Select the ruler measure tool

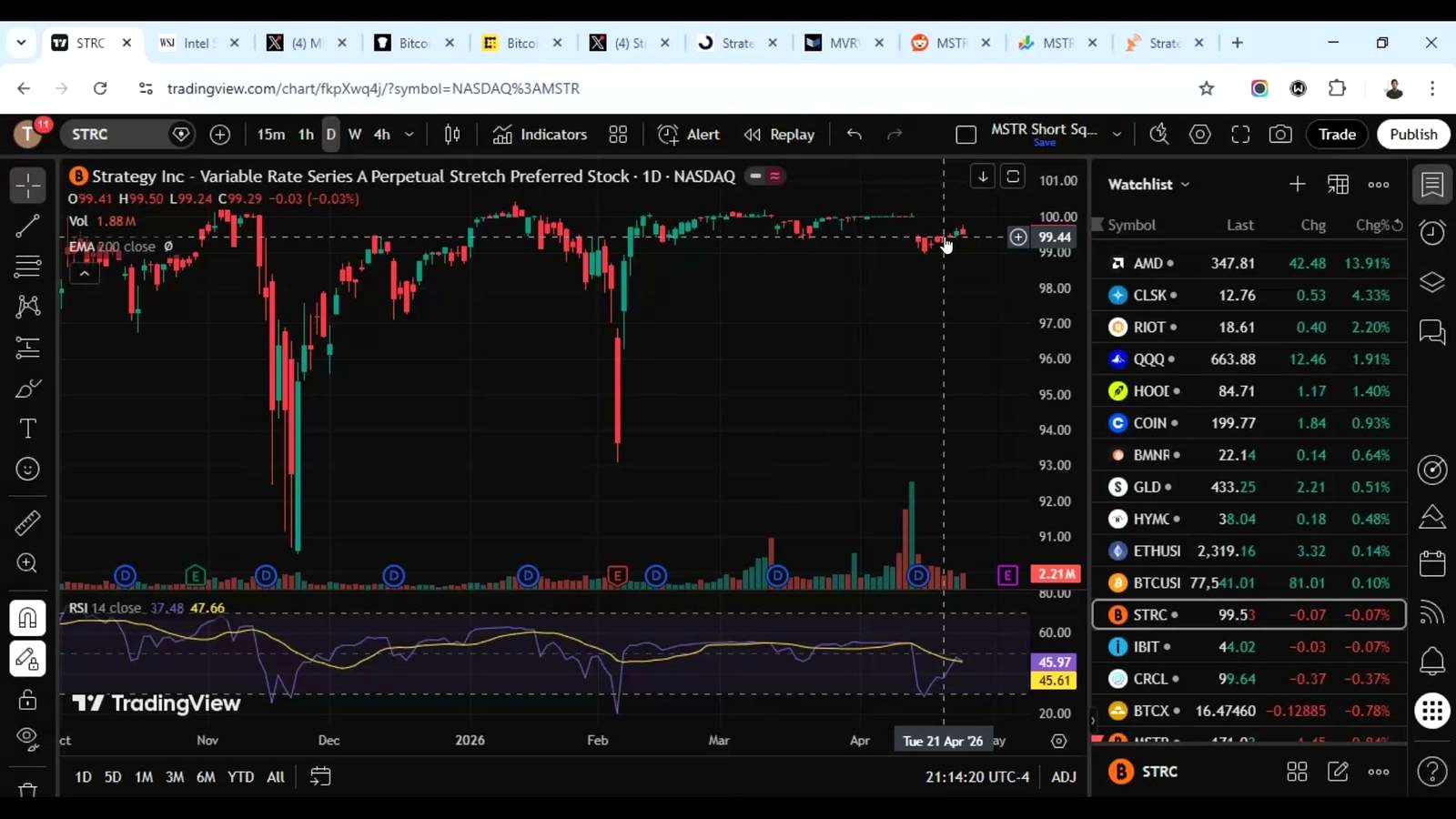28,523
